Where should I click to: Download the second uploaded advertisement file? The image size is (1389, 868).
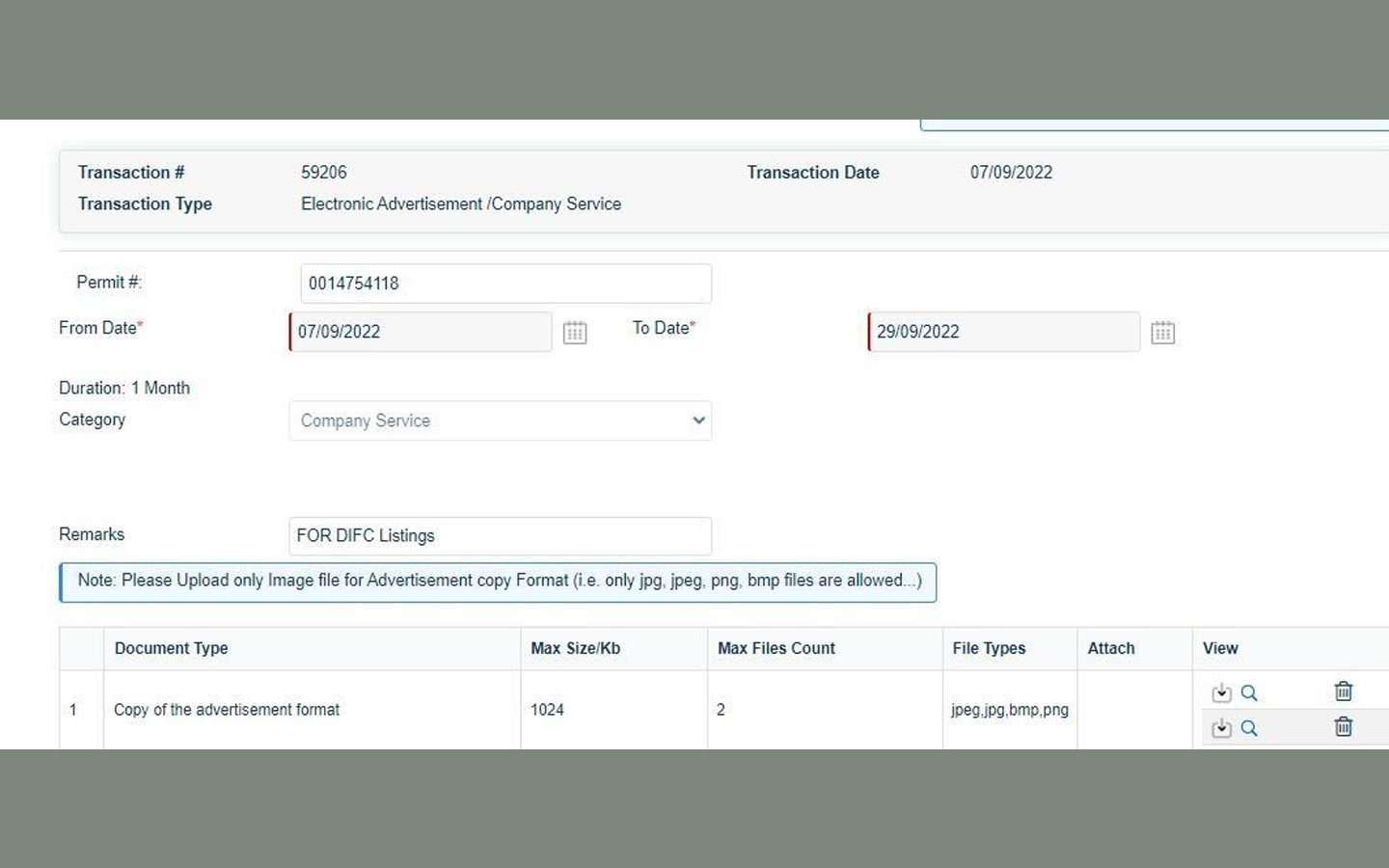point(1221,728)
